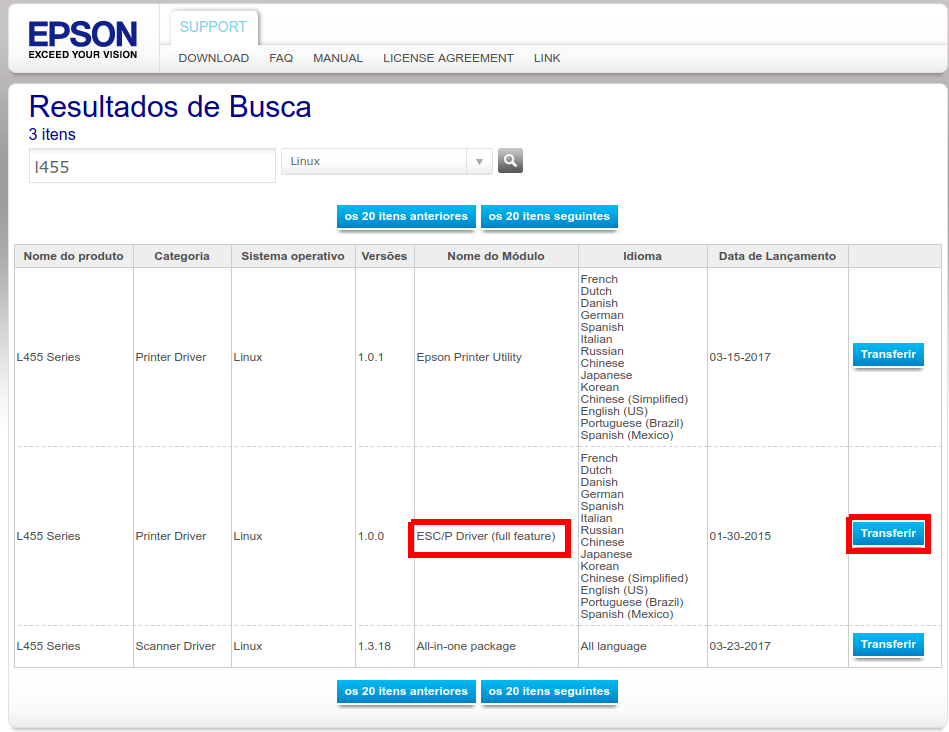949x732 pixels.
Task: Select version '1.3.18' cell
Action: pos(374,646)
